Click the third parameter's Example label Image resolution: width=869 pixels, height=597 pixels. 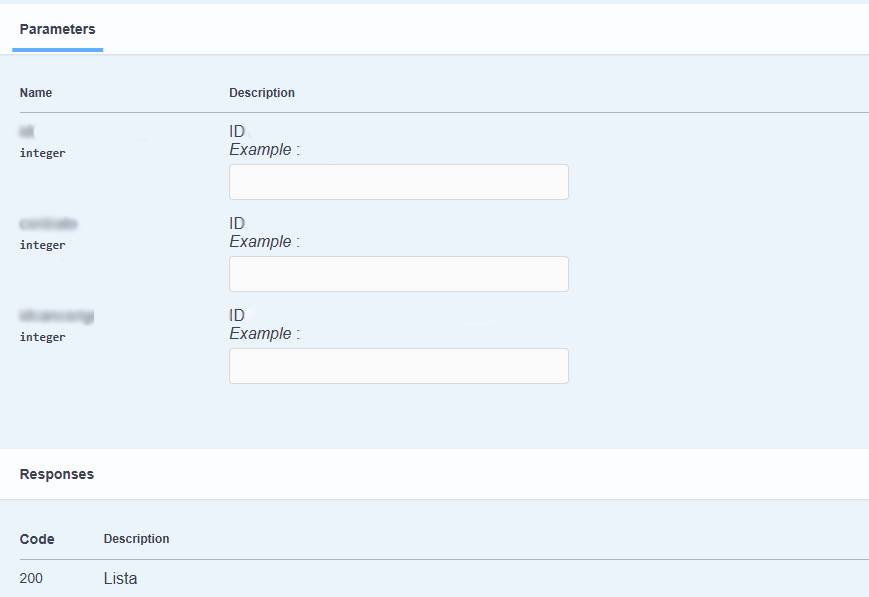coord(264,333)
